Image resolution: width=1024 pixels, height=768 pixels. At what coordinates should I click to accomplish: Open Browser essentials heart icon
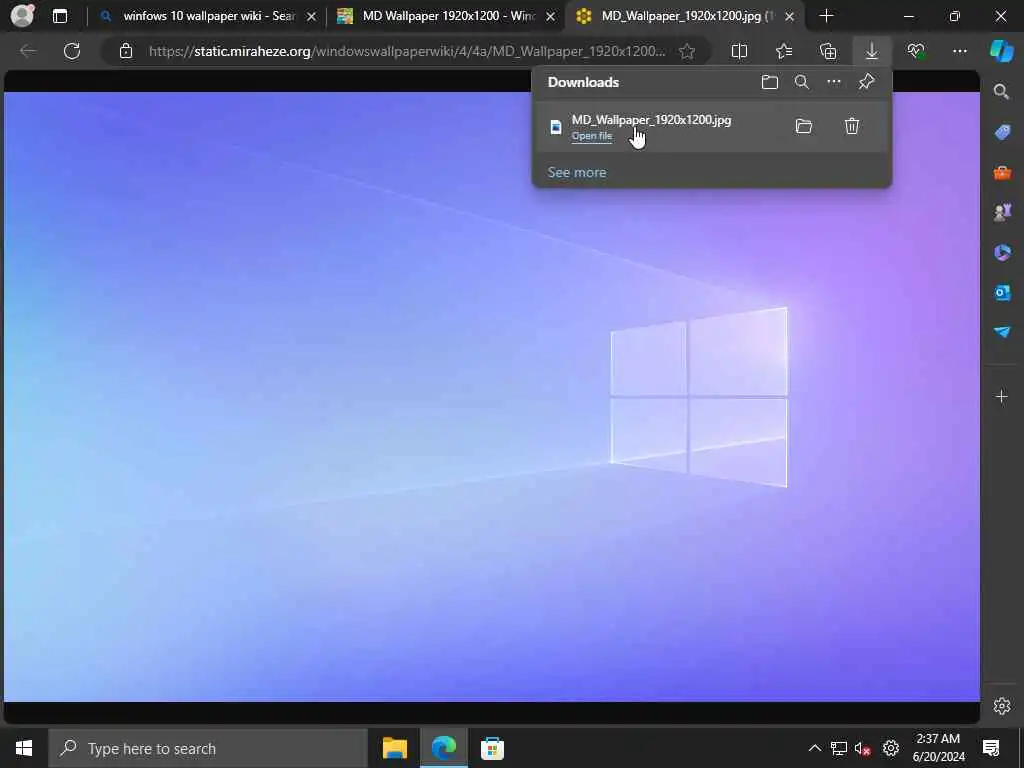[x=916, y=51]
